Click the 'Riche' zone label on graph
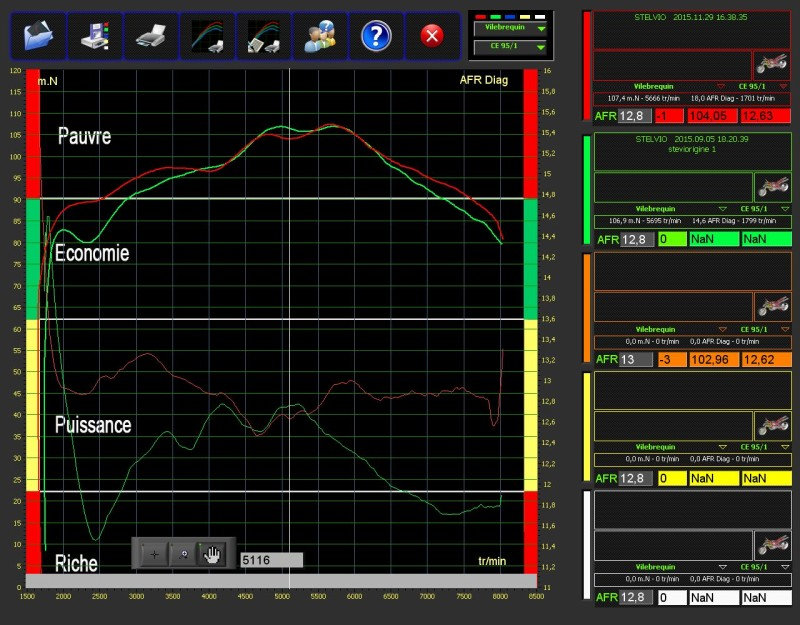Image resolution: width=800 pixels, height=625 pixels. (76, 563)
